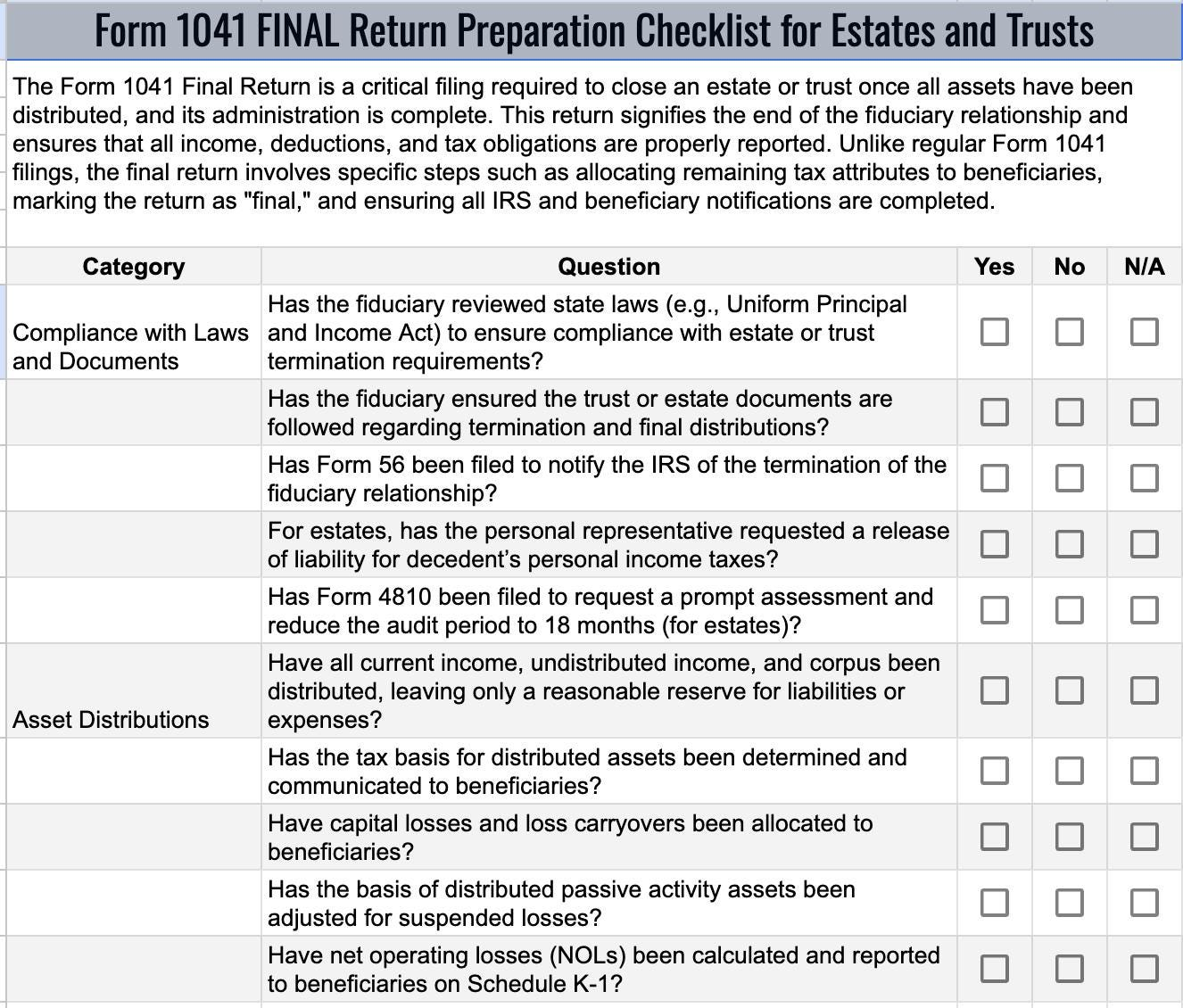Tick N/A for the Form 4810 question

coord(1144,610)
